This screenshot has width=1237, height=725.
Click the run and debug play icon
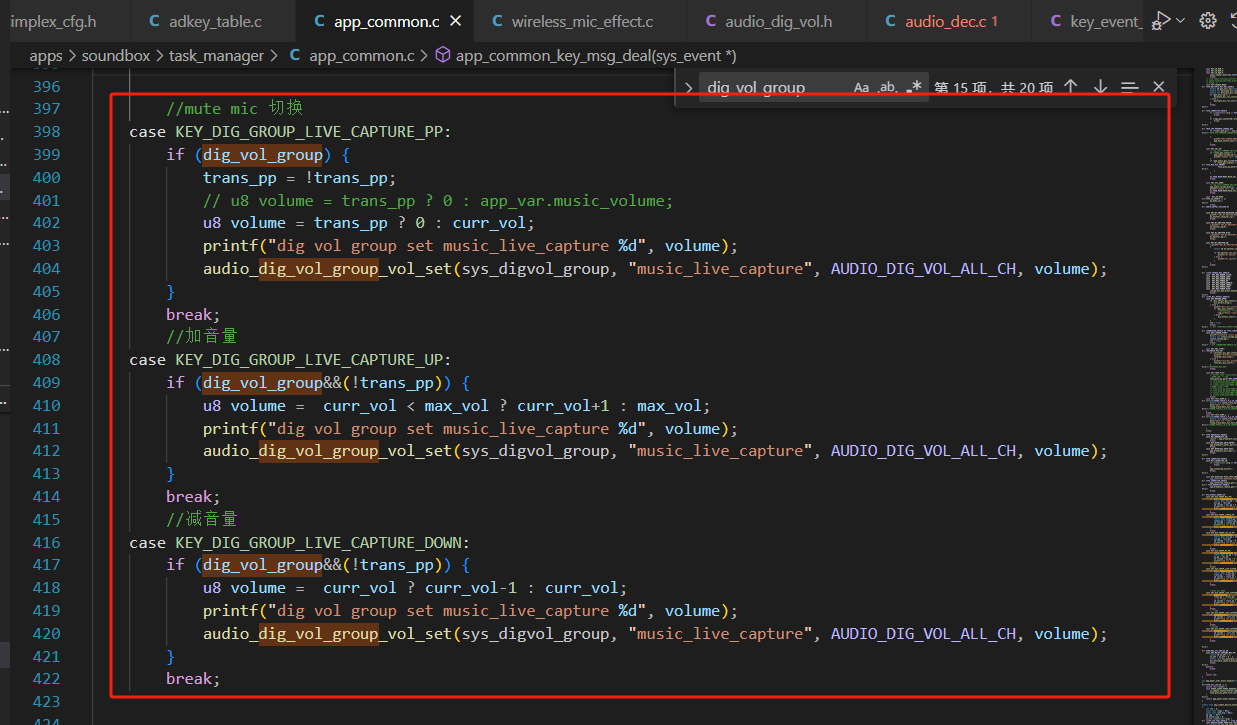click(x=1161, y=20)
